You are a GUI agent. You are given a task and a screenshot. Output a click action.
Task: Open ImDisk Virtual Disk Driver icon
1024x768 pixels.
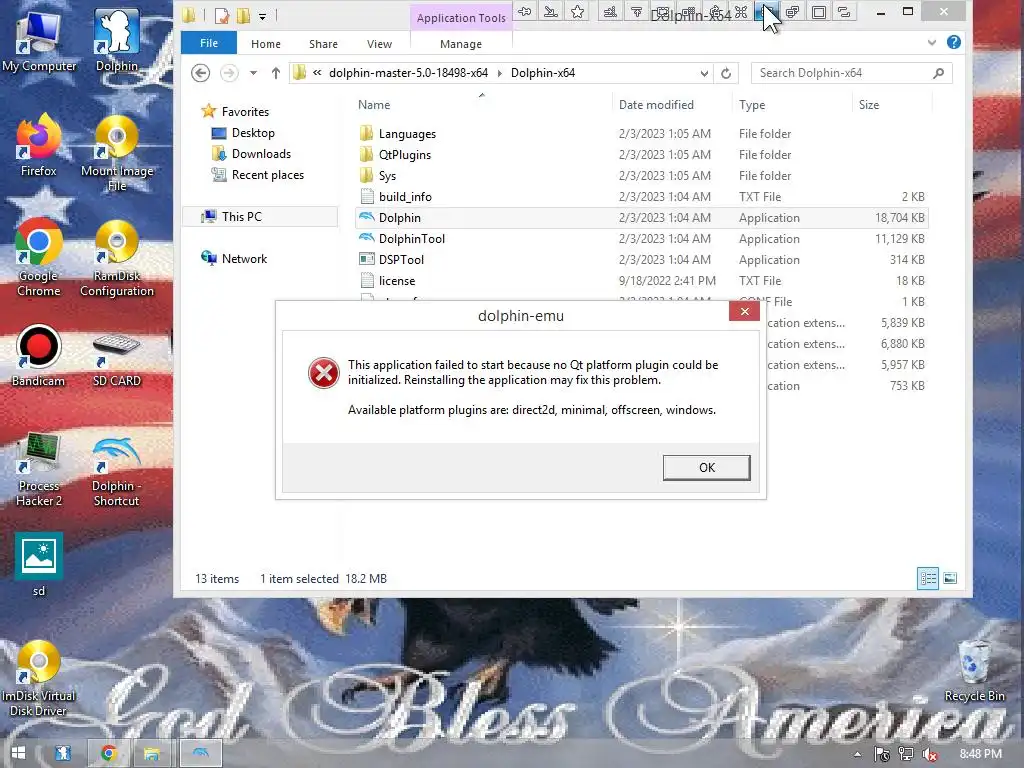point(39,679)
